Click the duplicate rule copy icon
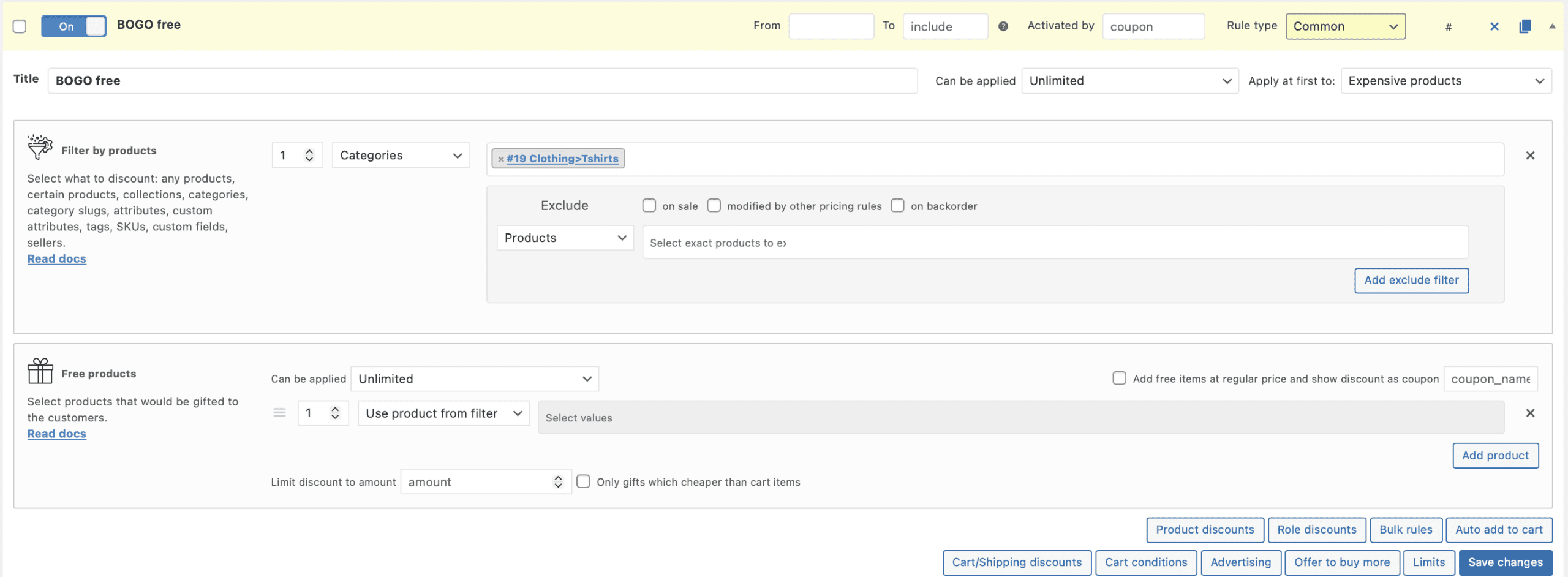The height and width of the screenshot is (577, 1568). (x=1525, y=26)
